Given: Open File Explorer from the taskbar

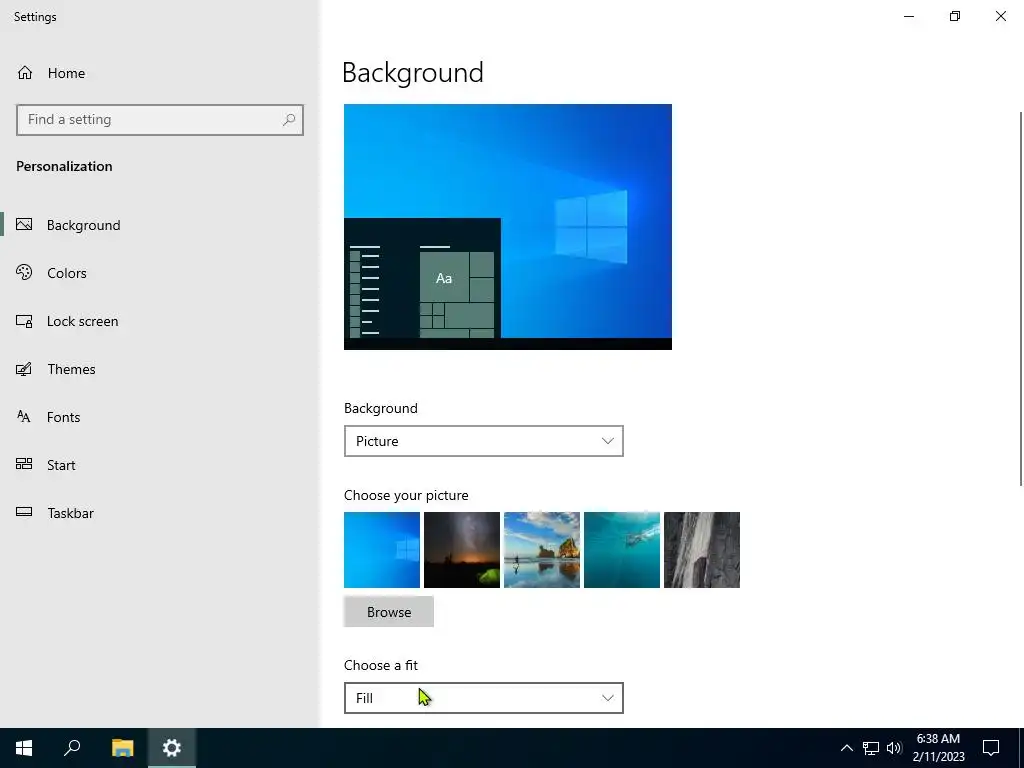Looking at the screenshot, I should [122, 748].
